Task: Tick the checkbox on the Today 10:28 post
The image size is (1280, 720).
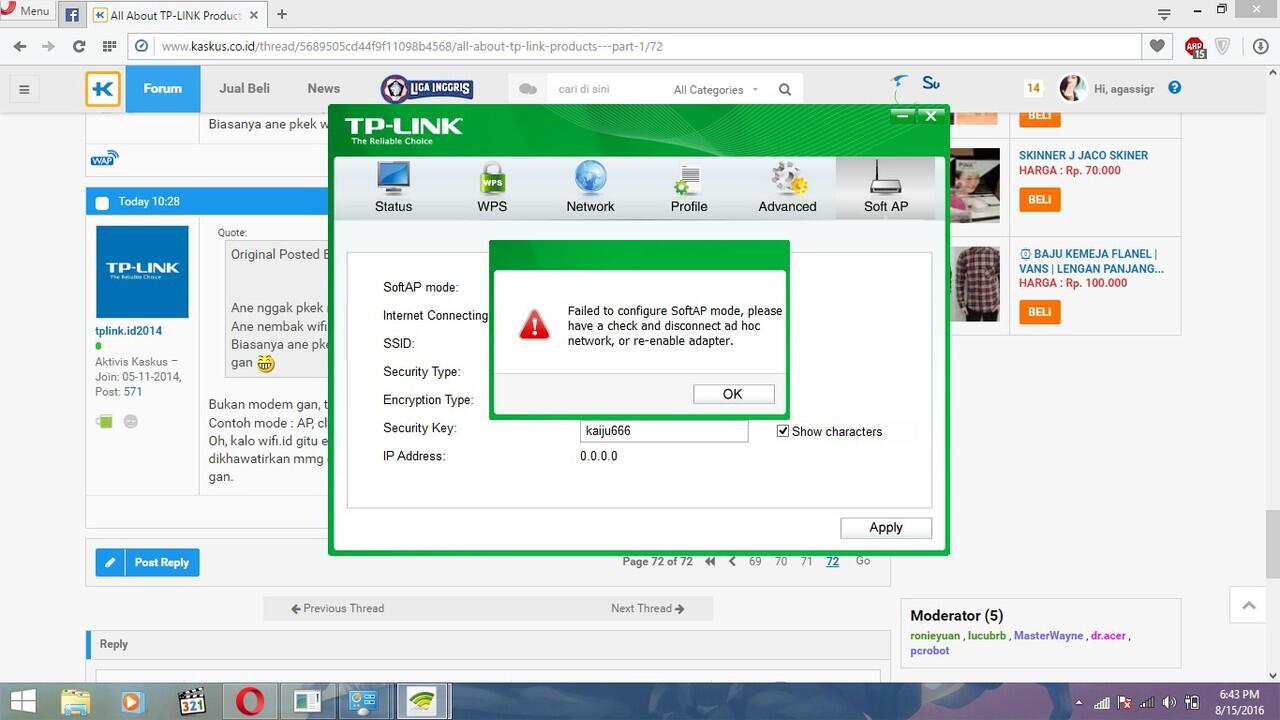Action: point(102,203)
